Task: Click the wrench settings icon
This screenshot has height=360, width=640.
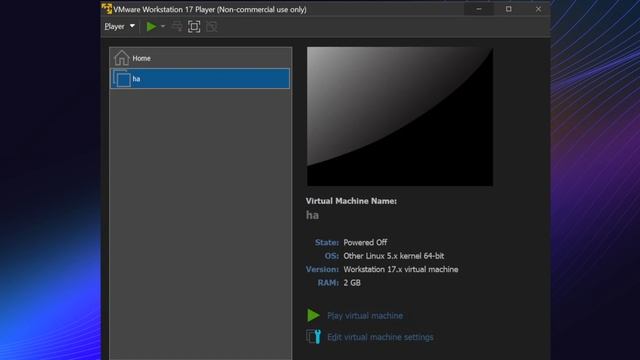Action: 313,337
